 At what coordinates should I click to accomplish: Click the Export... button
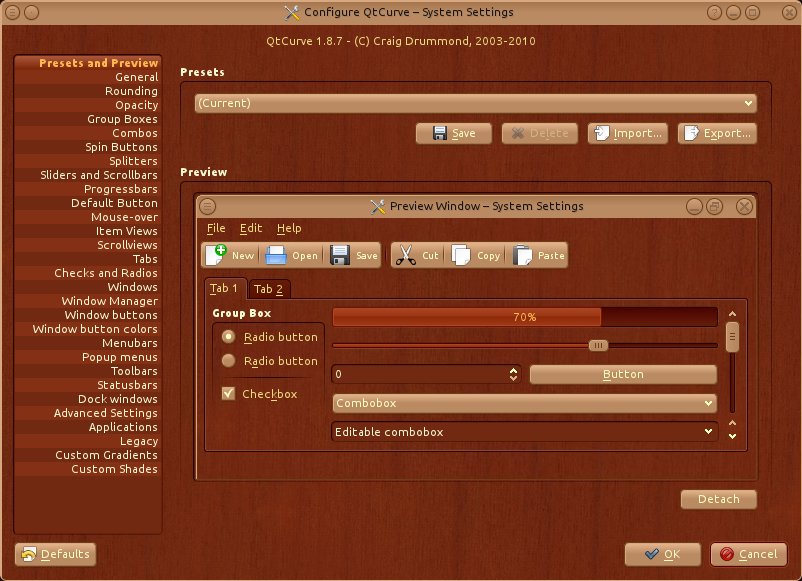(717, 133)
